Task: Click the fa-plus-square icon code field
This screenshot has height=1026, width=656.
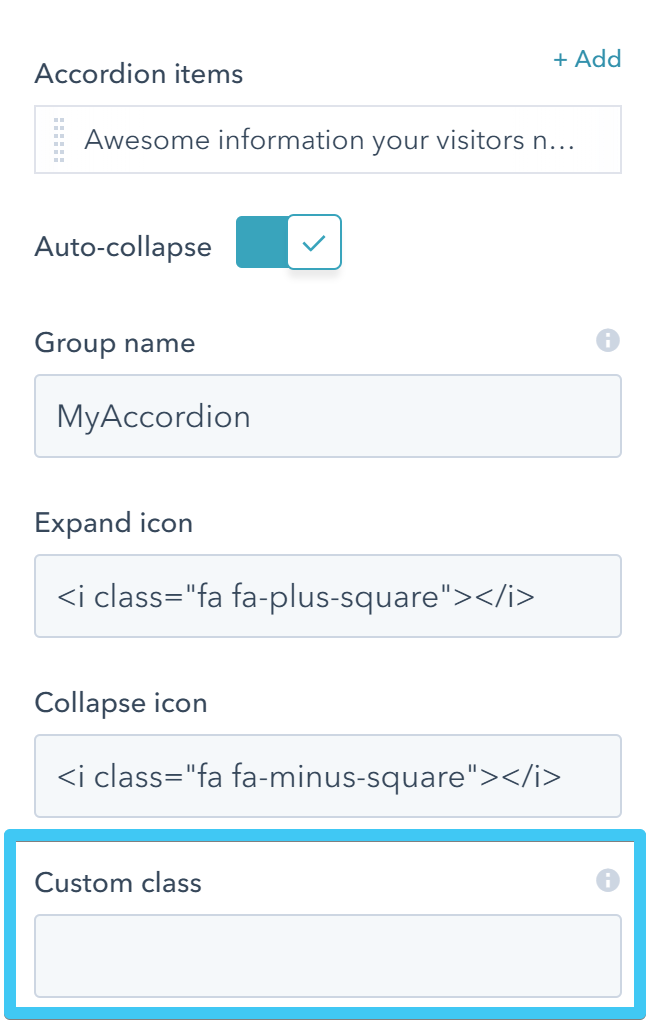Action: pos(328,595)
